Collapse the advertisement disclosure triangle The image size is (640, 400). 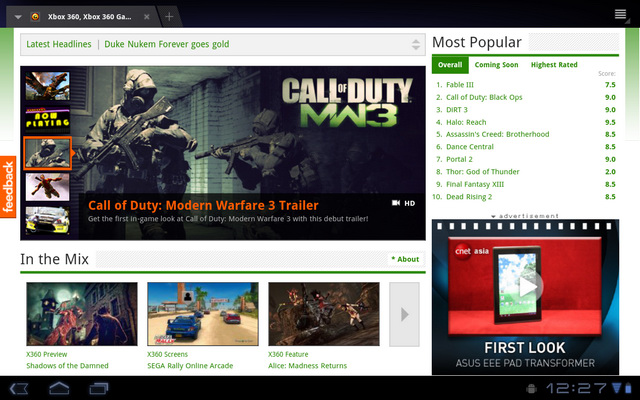pyautogui.click(x=493, y=216)
